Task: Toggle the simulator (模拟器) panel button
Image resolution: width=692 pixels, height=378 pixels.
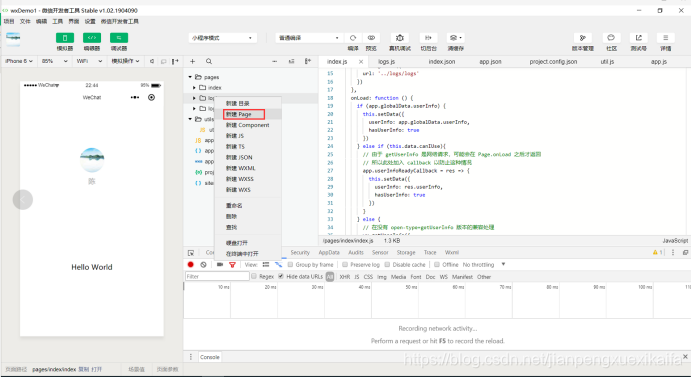Action: click(x=65, y=38)
